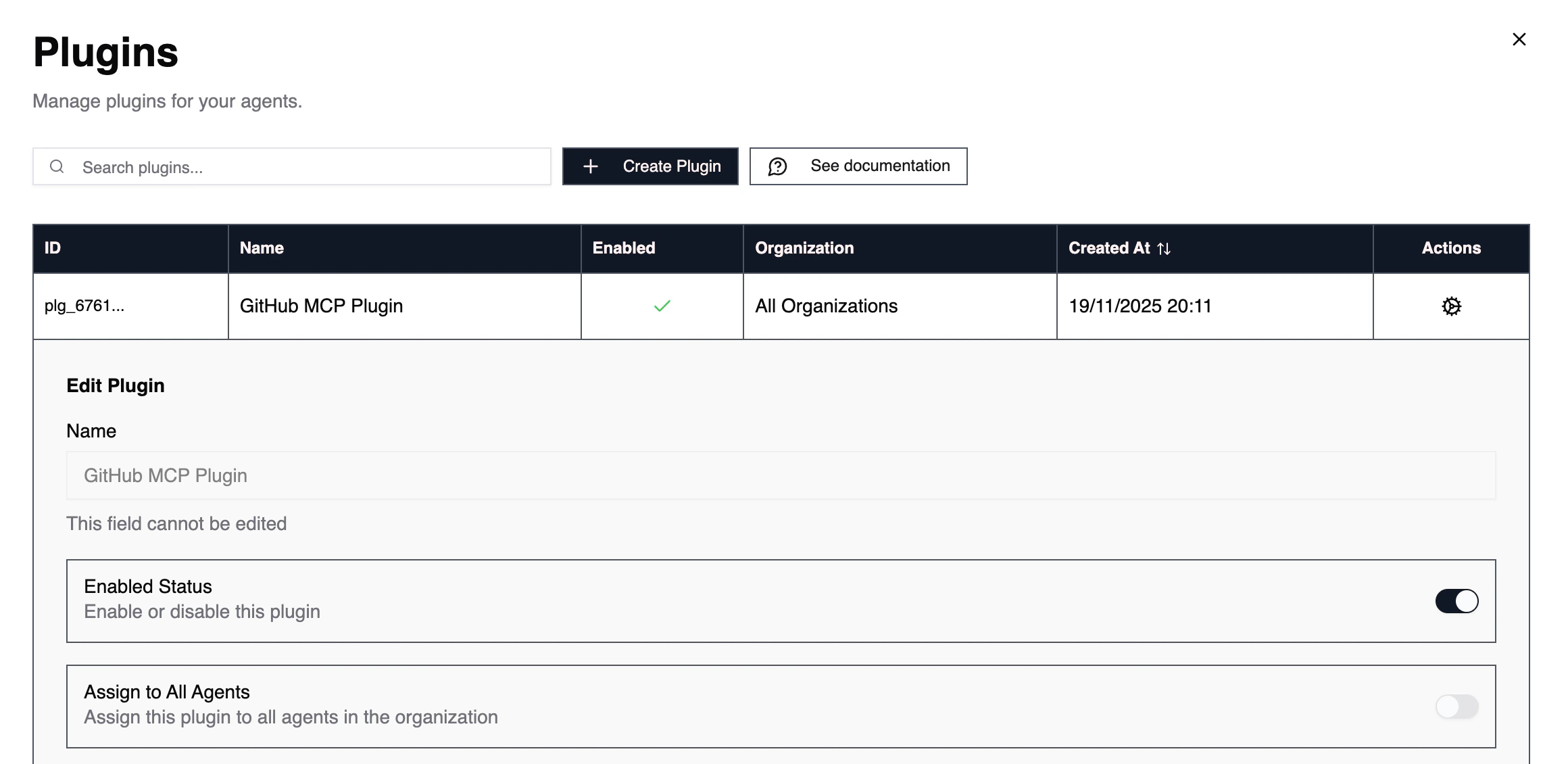
Task: Toggle the Enabled Status switch
Action: 1456,601
